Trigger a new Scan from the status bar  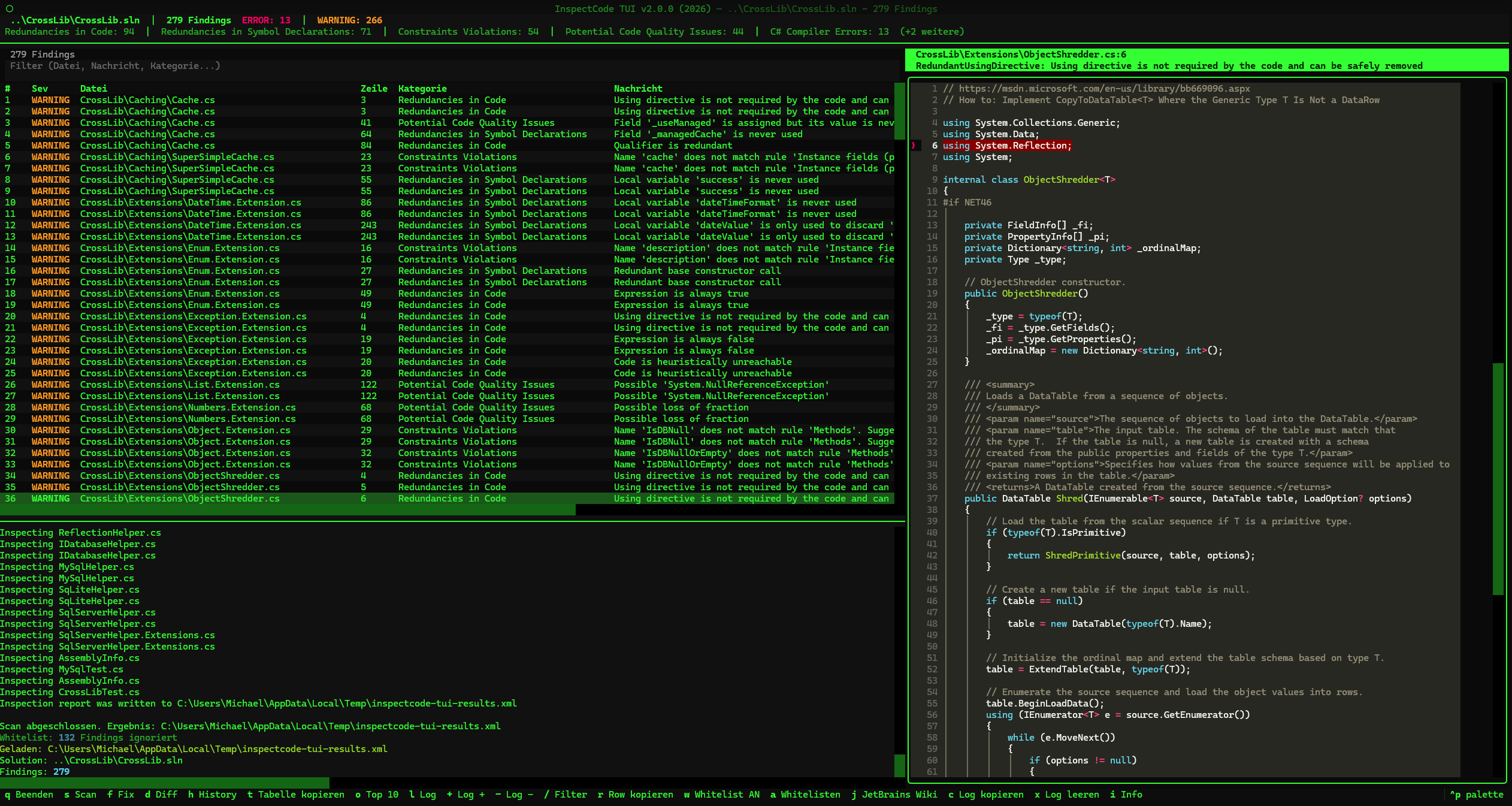tap(81, 795)
